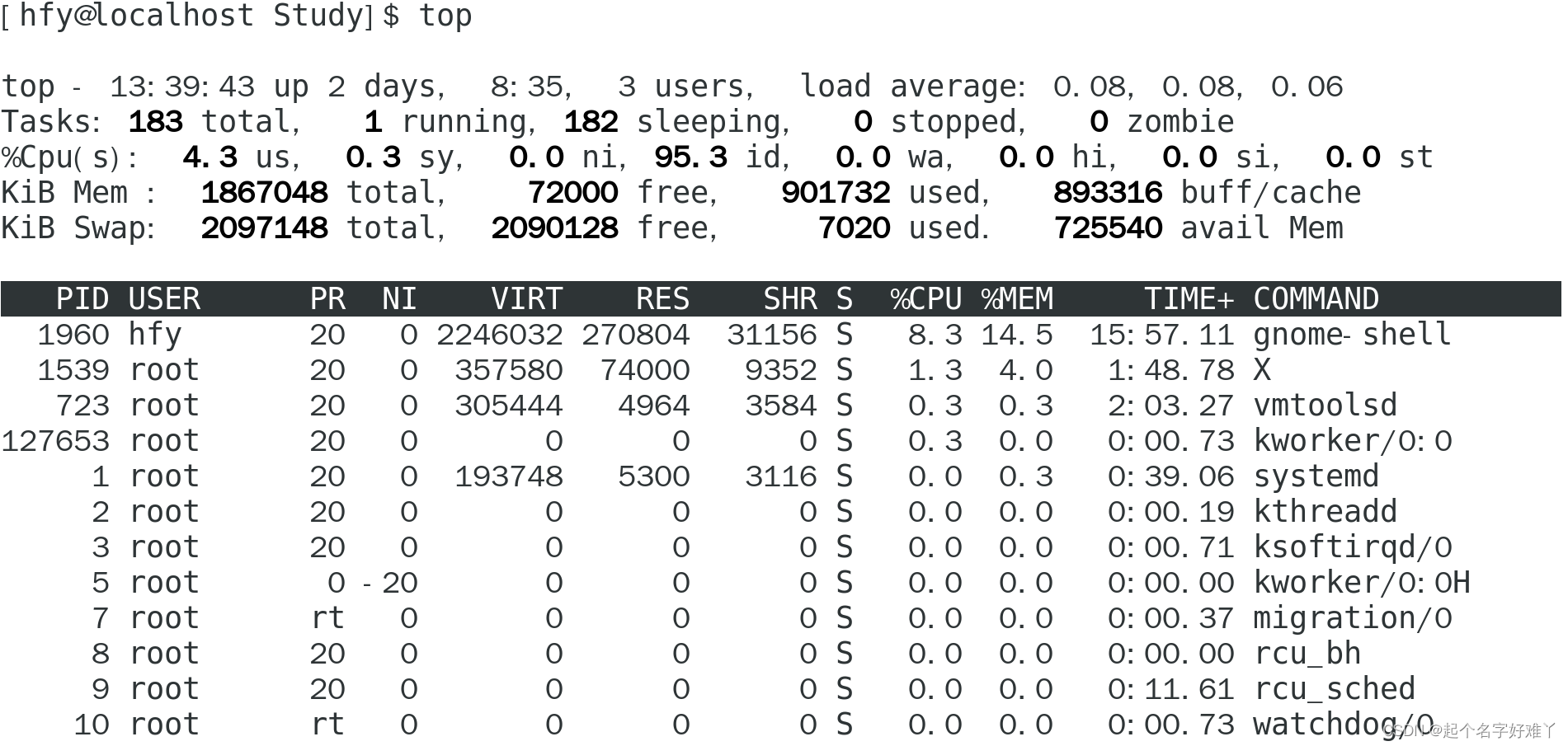Click the 13:39:43 clock time
This screenshot has height=746, width=1568.
[182, 87]
